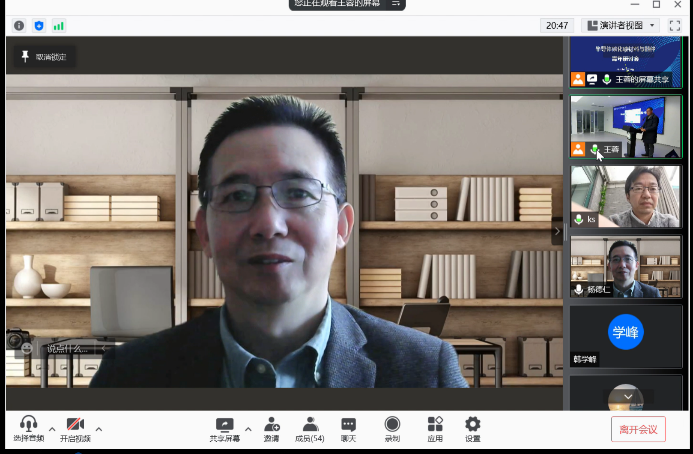The image size is (693, 454).
Task: Click the red leave meeting button
Action: [x=638, y=429]
